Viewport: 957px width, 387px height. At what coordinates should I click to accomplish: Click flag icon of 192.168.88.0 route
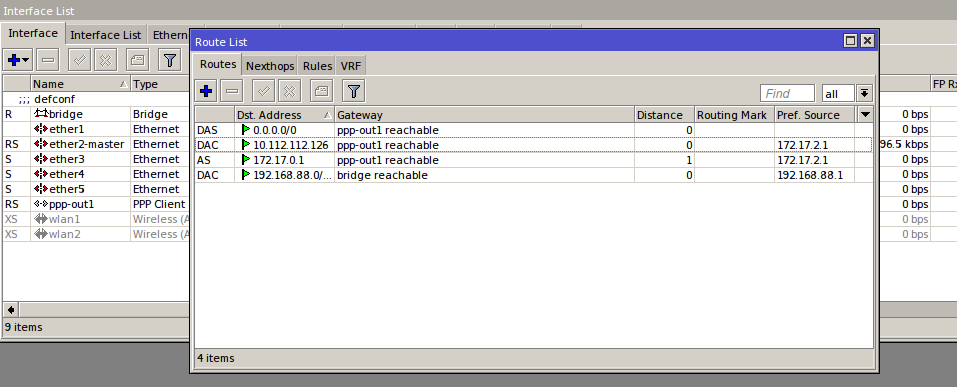click(x=246, y=175)
